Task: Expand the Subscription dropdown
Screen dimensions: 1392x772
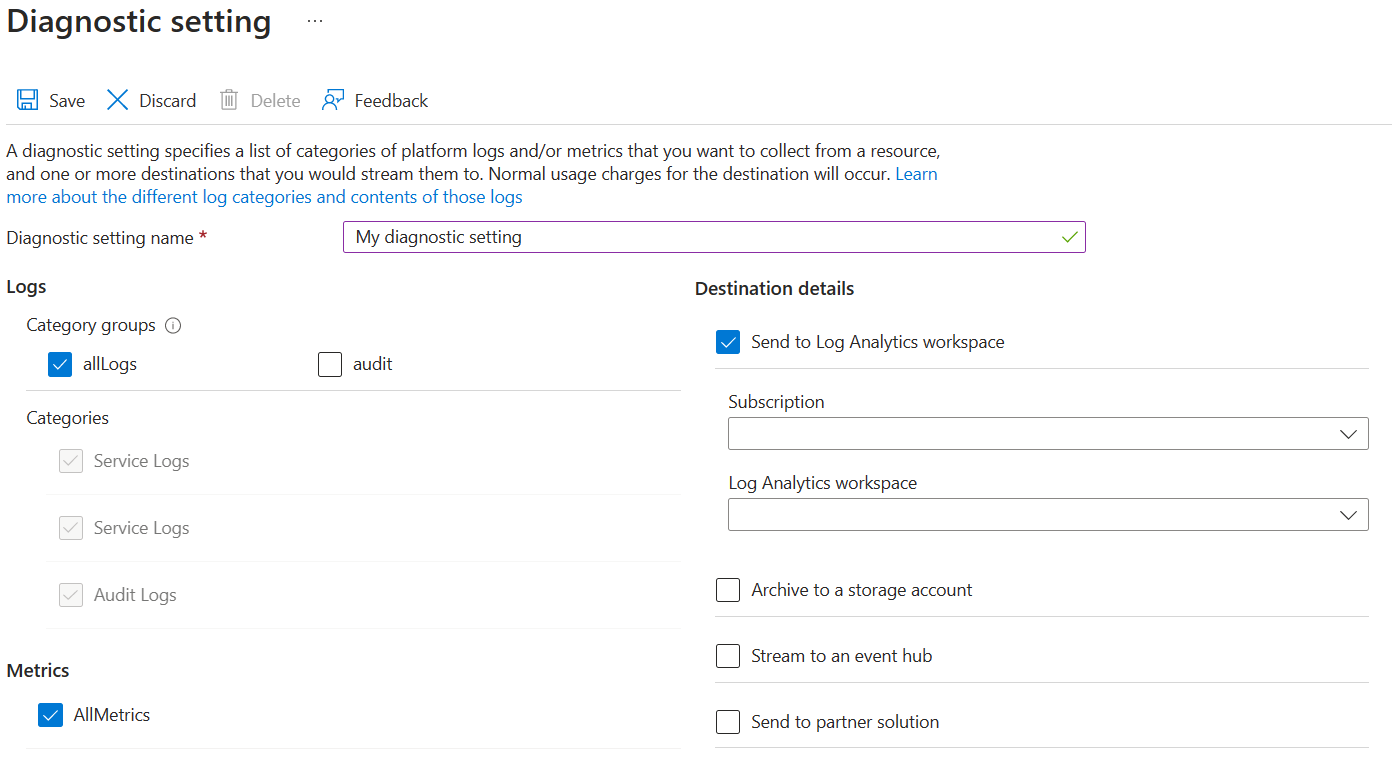Action: pyautogui.click(x=1048, y=434)
